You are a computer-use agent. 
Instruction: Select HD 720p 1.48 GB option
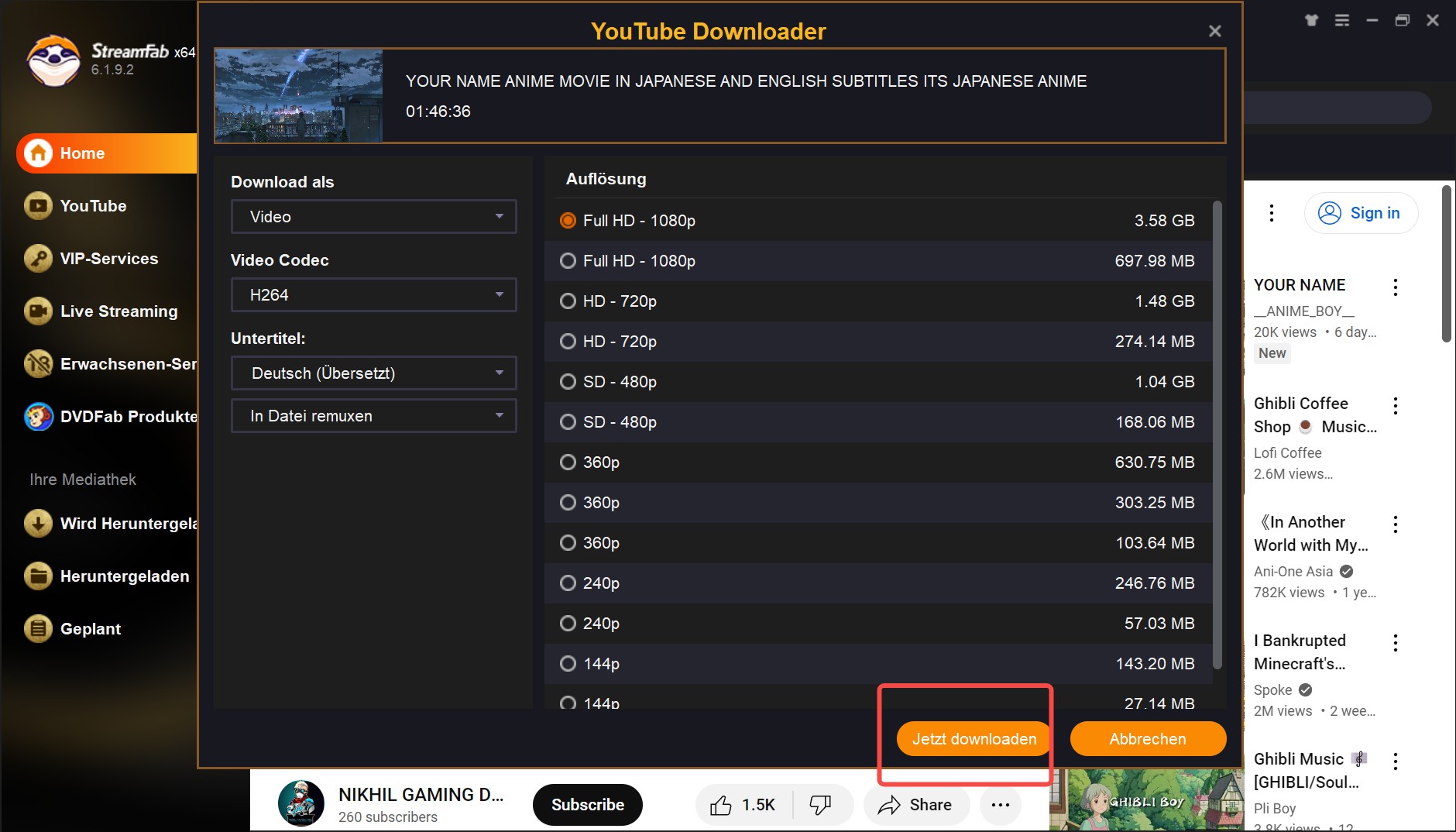pos(878,301)
